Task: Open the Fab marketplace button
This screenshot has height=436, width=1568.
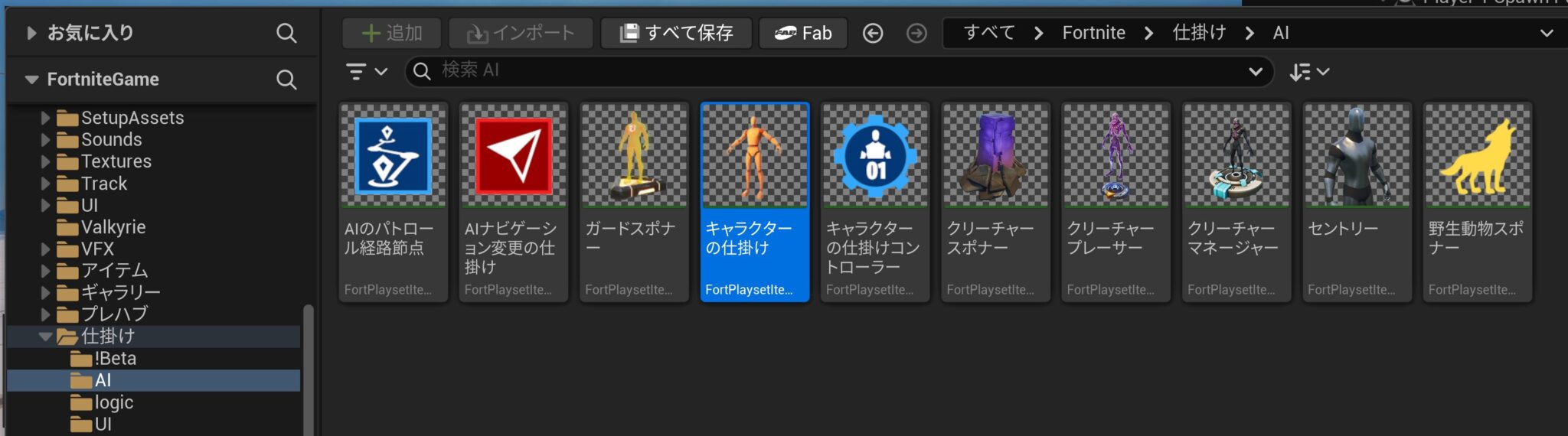Action: 803,33
